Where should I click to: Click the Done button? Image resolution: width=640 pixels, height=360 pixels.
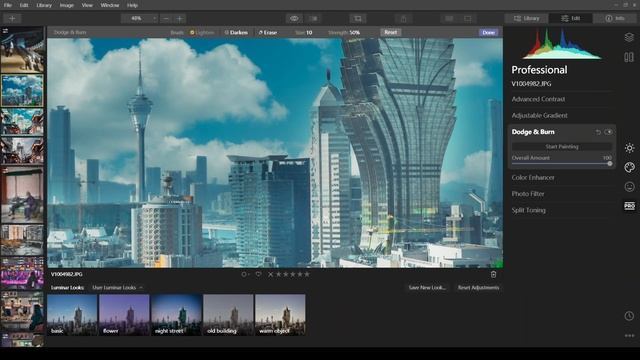(488, 32)
